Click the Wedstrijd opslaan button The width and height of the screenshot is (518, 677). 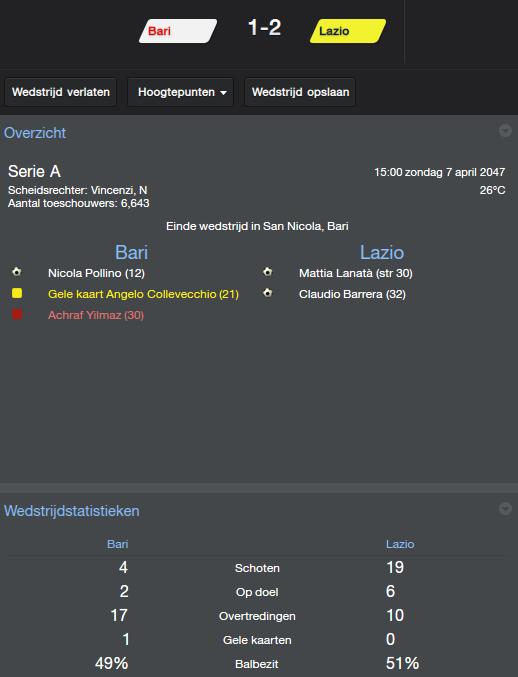tap(300, 92)
